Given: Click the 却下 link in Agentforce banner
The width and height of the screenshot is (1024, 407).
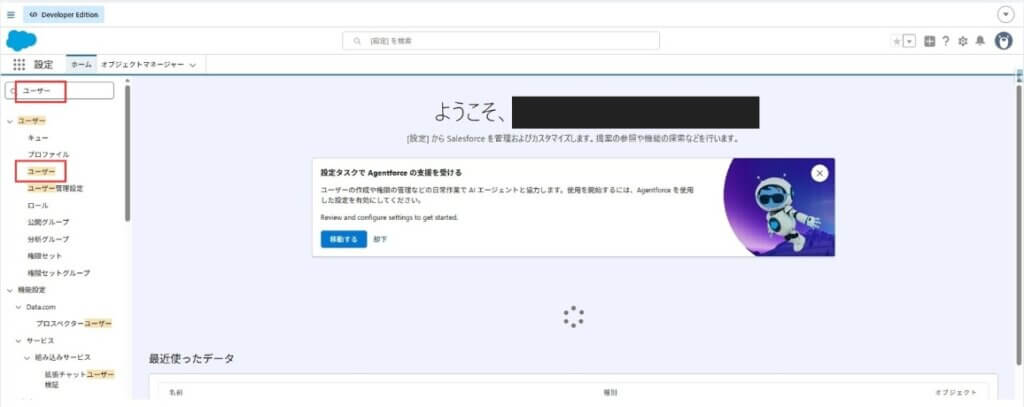Looking at the screenshot, I should 380,240.
